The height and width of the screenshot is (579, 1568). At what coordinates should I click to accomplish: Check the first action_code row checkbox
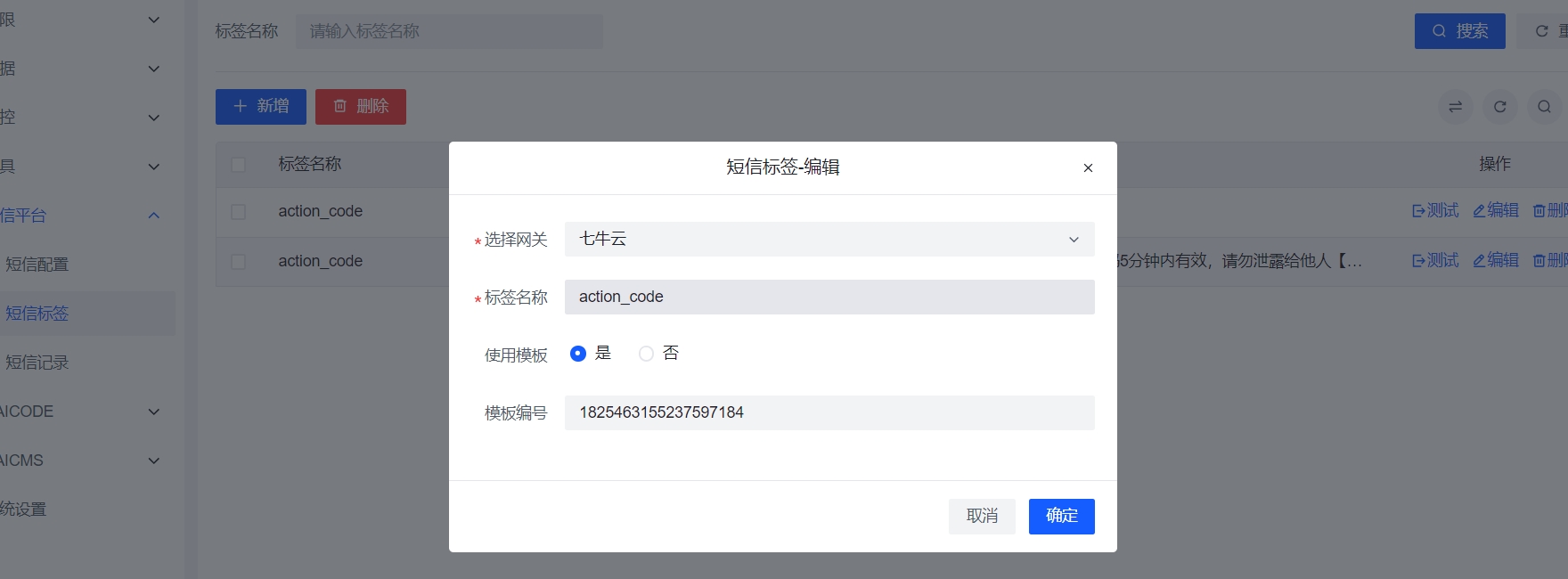click(239, 212)
